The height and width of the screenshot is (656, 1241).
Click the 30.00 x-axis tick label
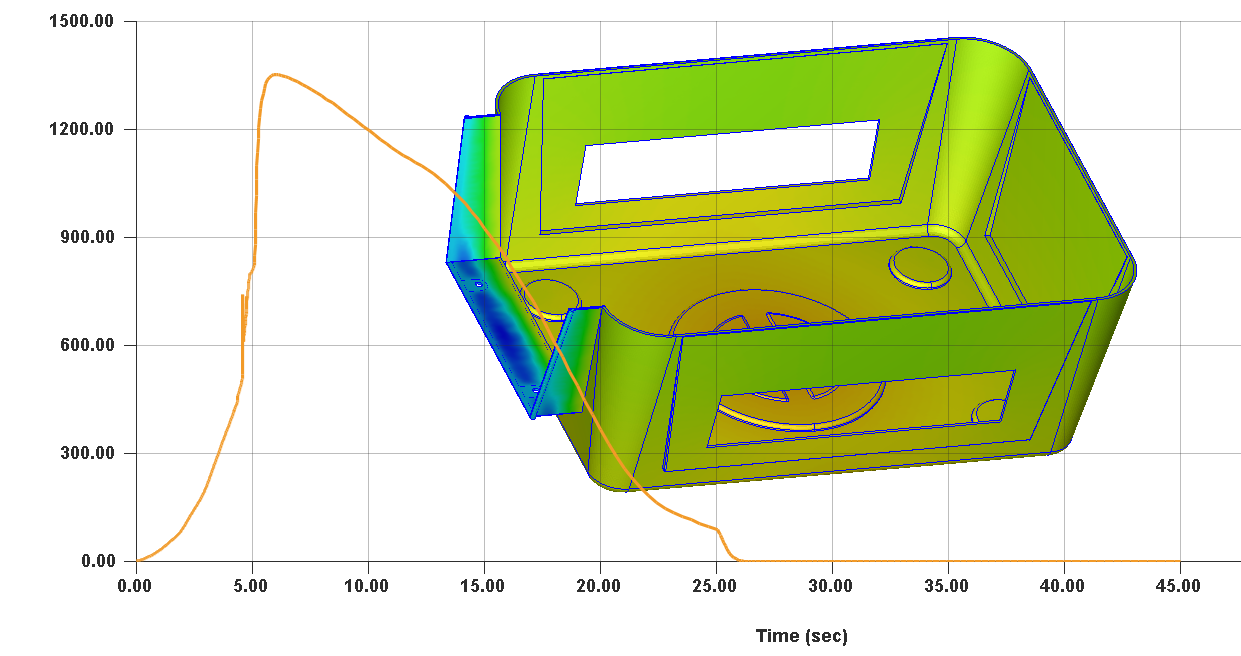[x=832, y=586]
